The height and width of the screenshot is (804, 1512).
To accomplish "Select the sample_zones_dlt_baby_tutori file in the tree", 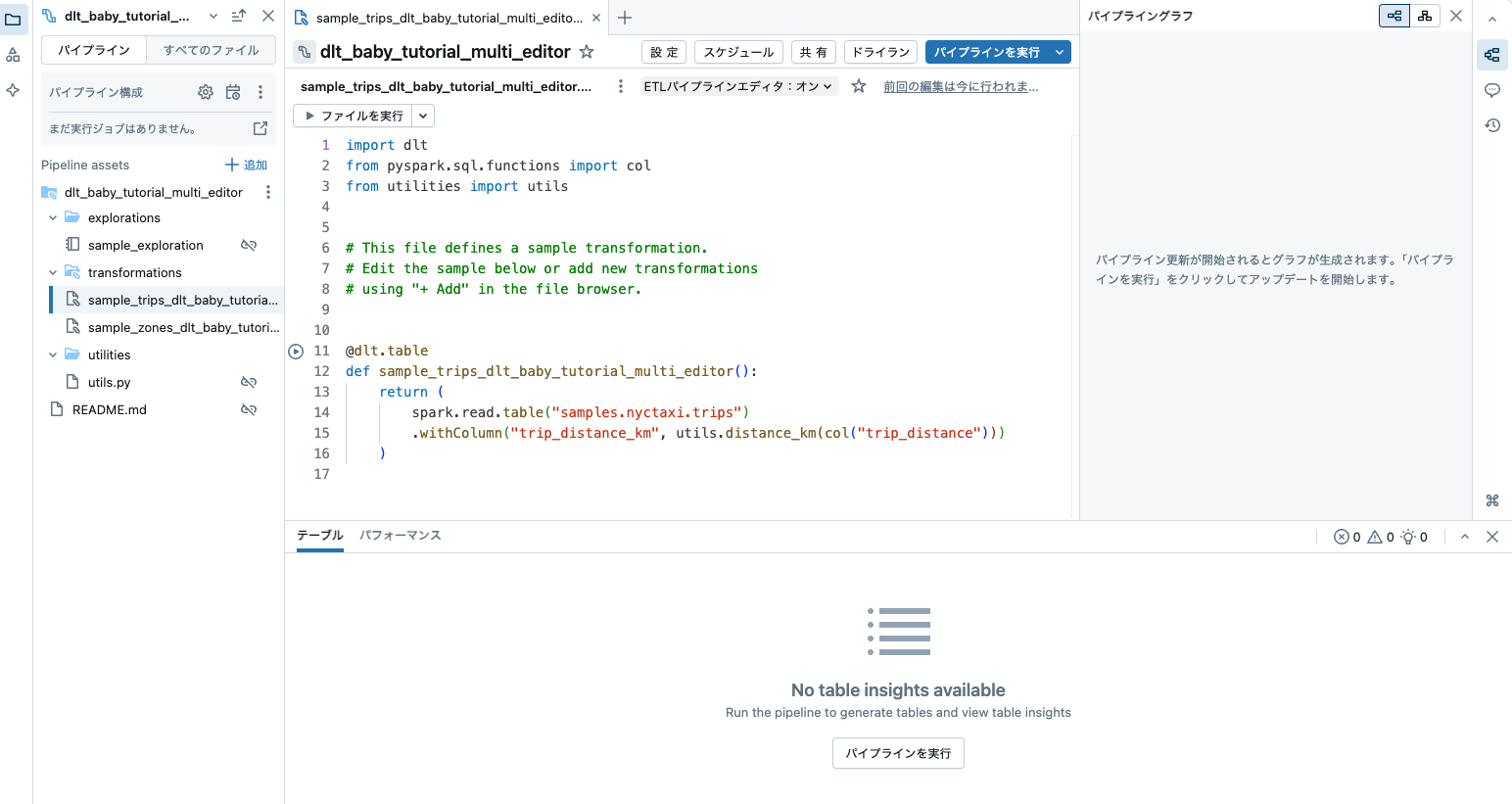I will click(176, 327).
